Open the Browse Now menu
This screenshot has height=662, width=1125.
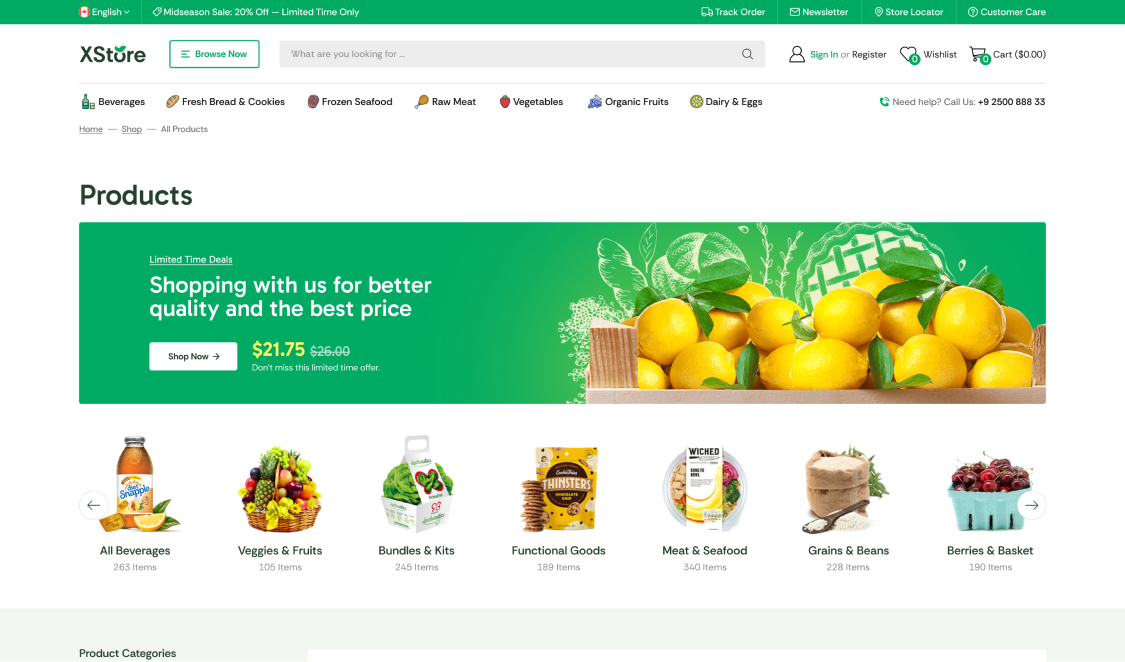(x=214, y=54)
